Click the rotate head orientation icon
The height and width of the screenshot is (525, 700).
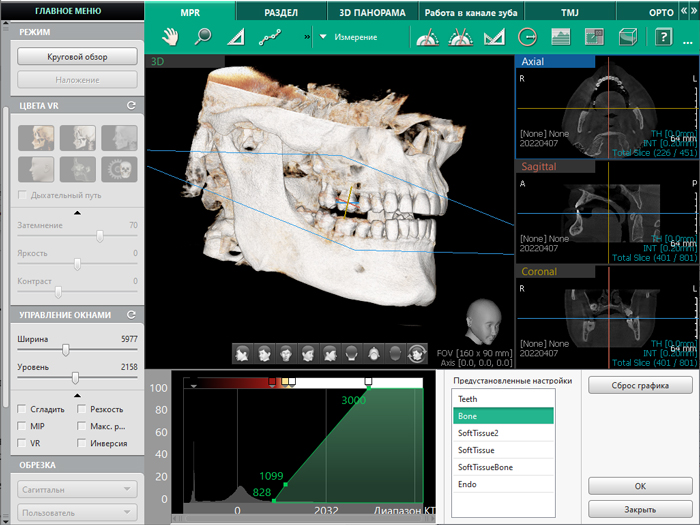click(x=416, y=353)
